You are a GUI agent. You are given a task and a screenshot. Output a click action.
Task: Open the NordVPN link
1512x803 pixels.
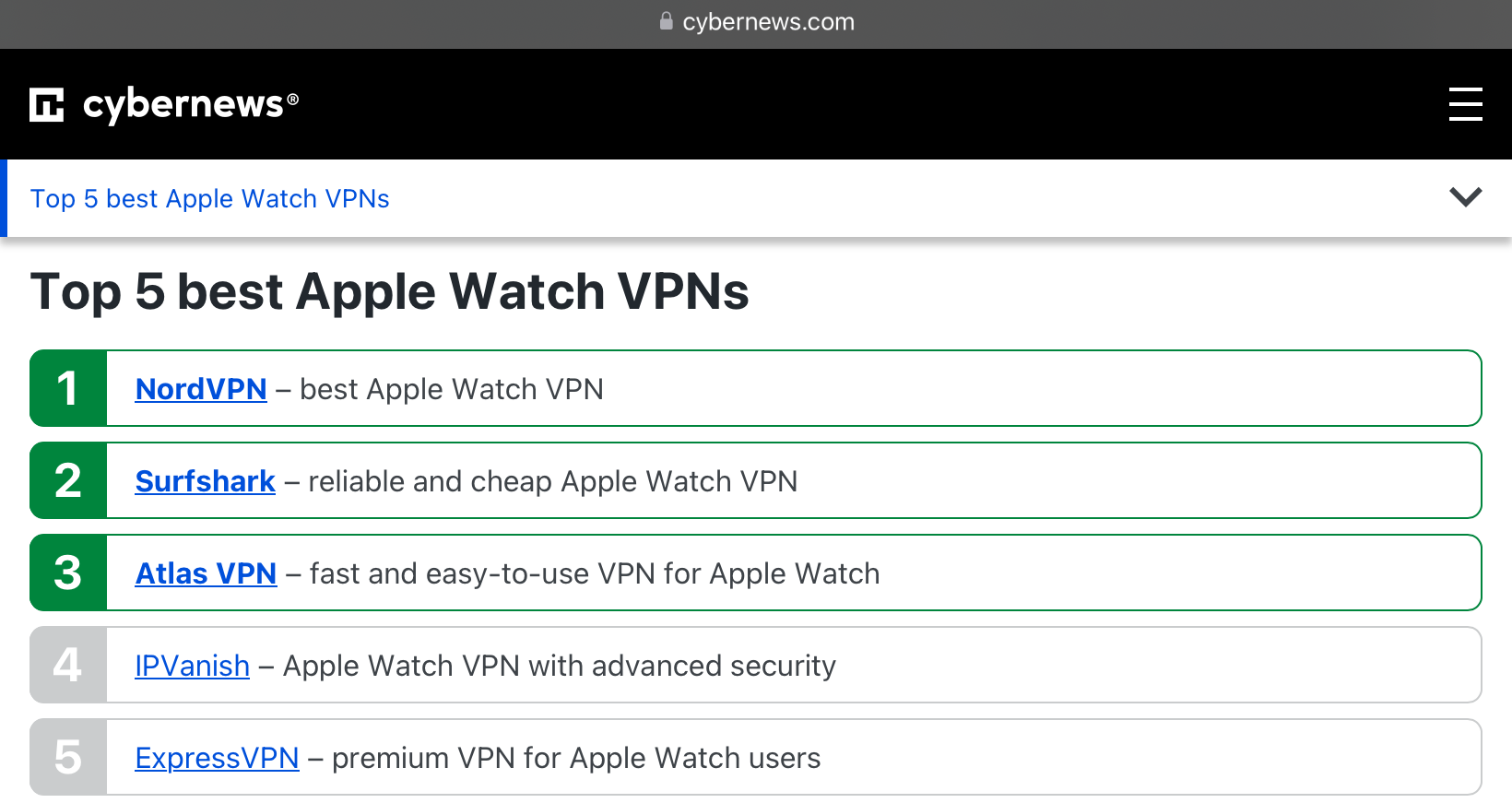[x=201, y=389]
